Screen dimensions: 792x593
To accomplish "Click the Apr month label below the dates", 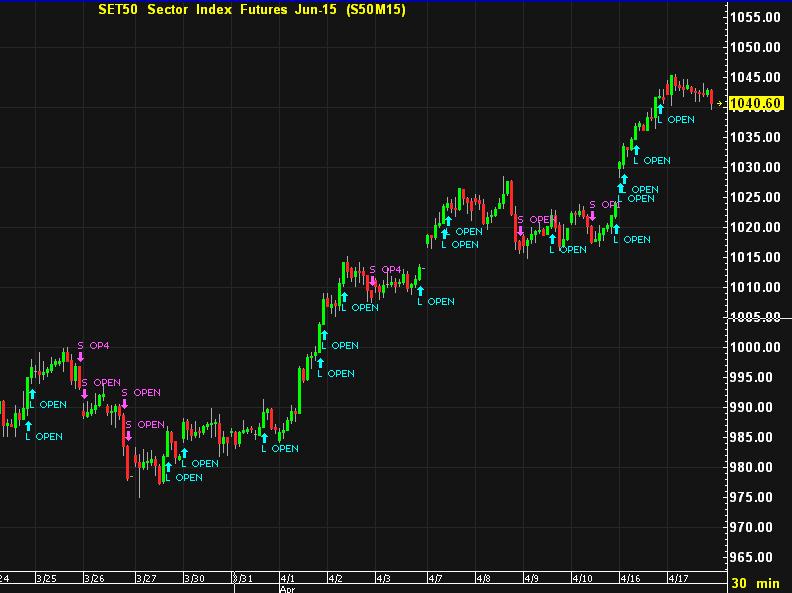I will (x=288, y=589).
